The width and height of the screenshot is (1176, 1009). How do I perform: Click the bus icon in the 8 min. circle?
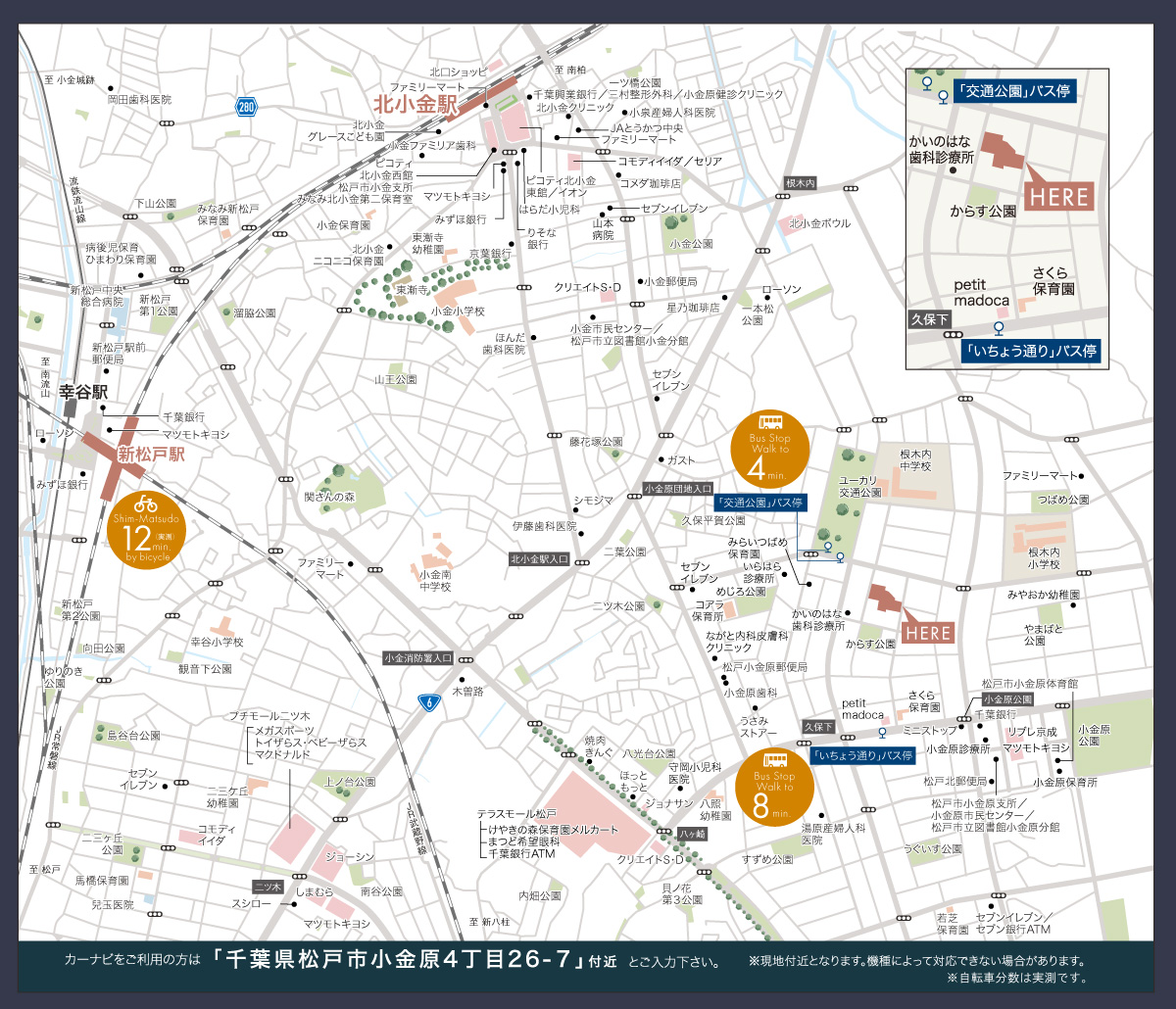click(x=774, y=760)
